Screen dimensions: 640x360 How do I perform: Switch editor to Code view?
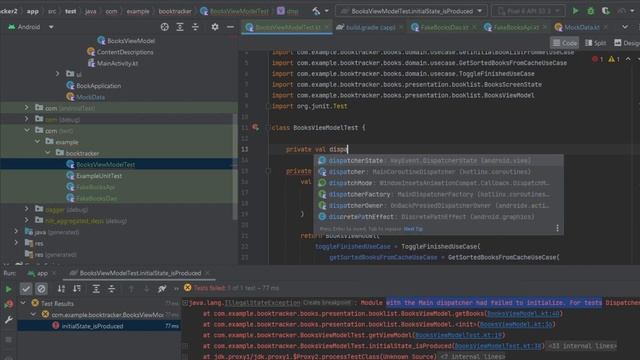(565, 43)
